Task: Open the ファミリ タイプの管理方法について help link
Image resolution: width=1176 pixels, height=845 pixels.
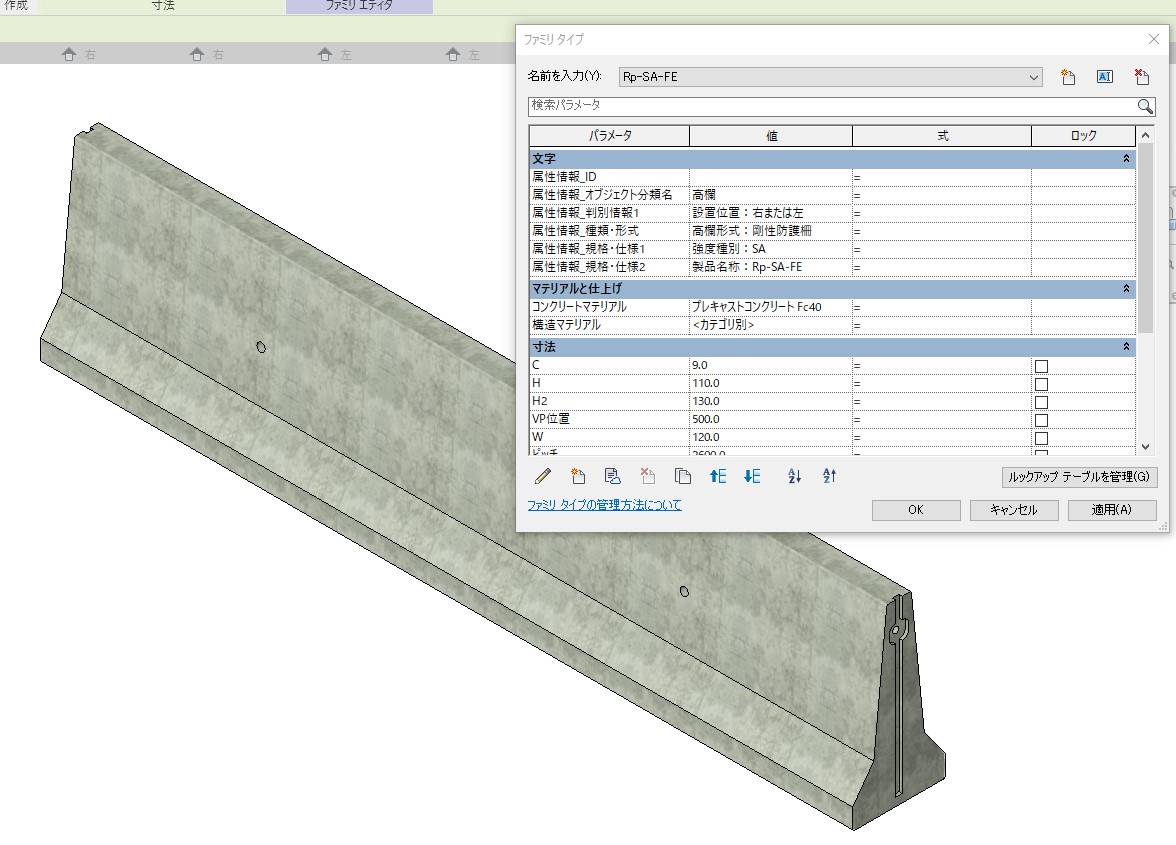Action: 604,506
